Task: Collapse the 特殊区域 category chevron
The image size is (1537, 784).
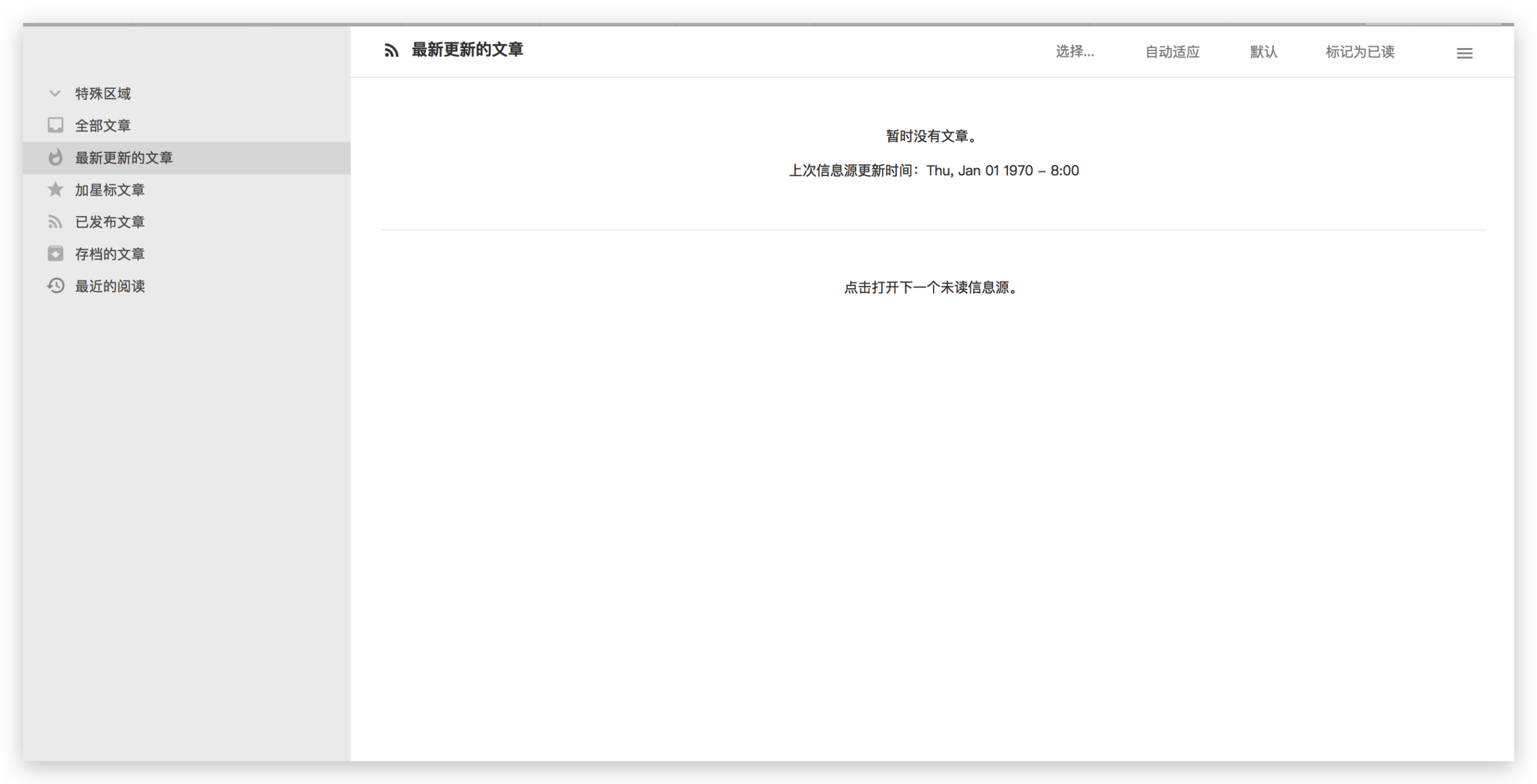Action: [55, 94]
